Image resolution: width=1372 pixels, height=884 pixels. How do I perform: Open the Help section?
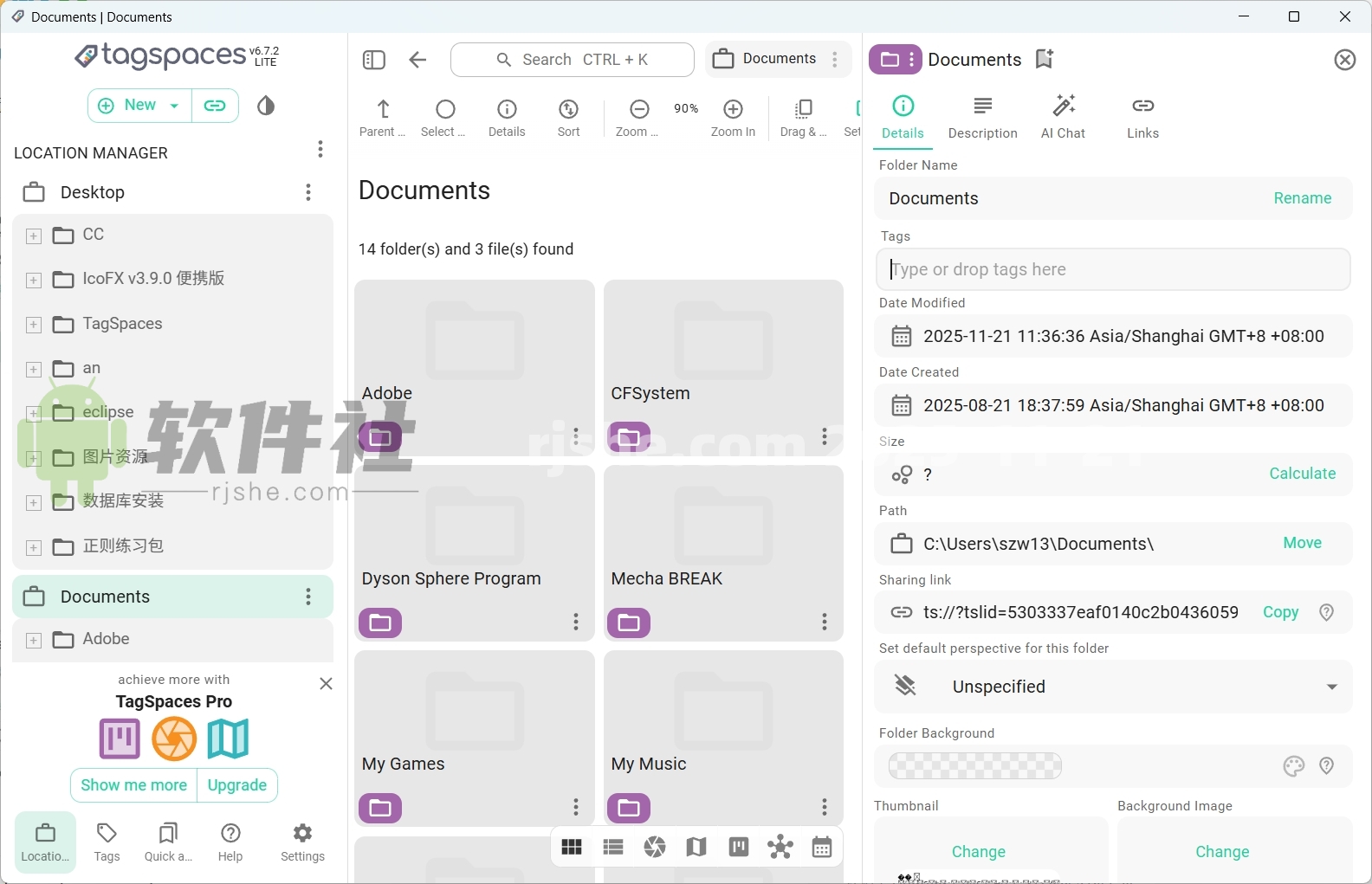(x=230, y=842)
